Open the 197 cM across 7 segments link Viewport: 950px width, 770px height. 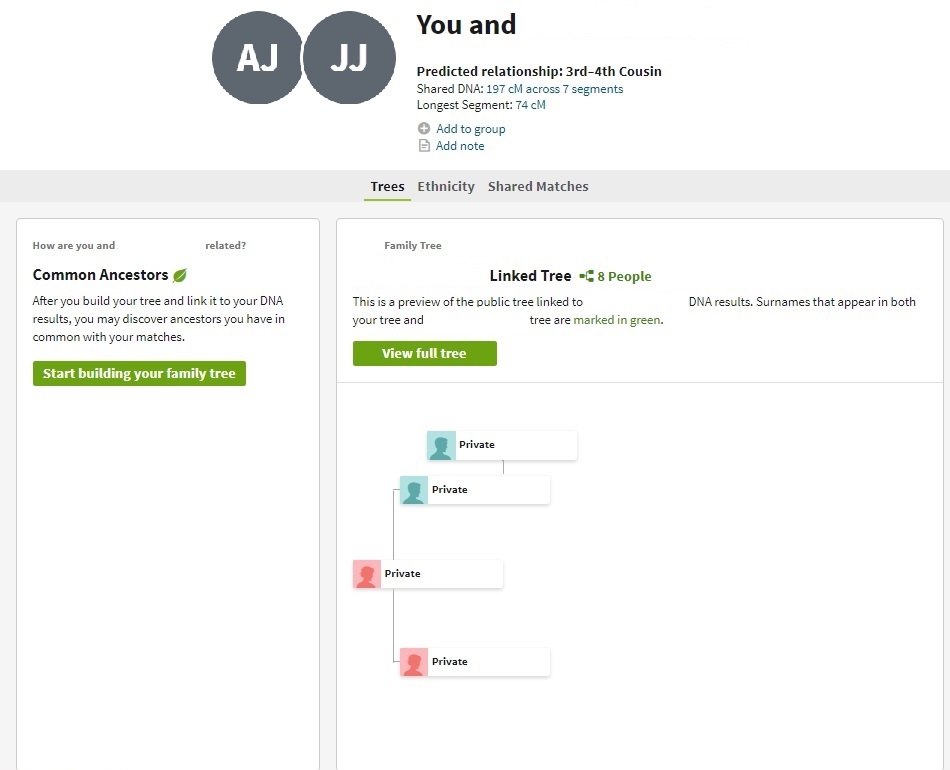(554, 89)
